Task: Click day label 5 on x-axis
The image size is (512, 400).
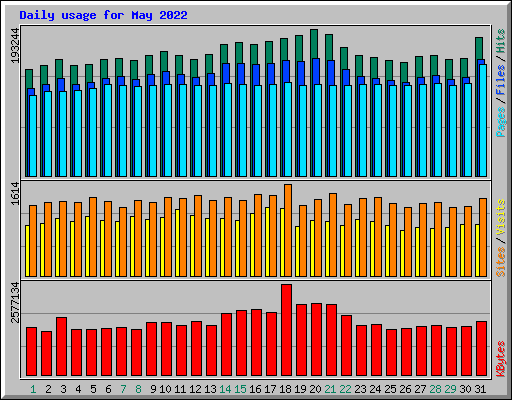Action: coord(93,389)
